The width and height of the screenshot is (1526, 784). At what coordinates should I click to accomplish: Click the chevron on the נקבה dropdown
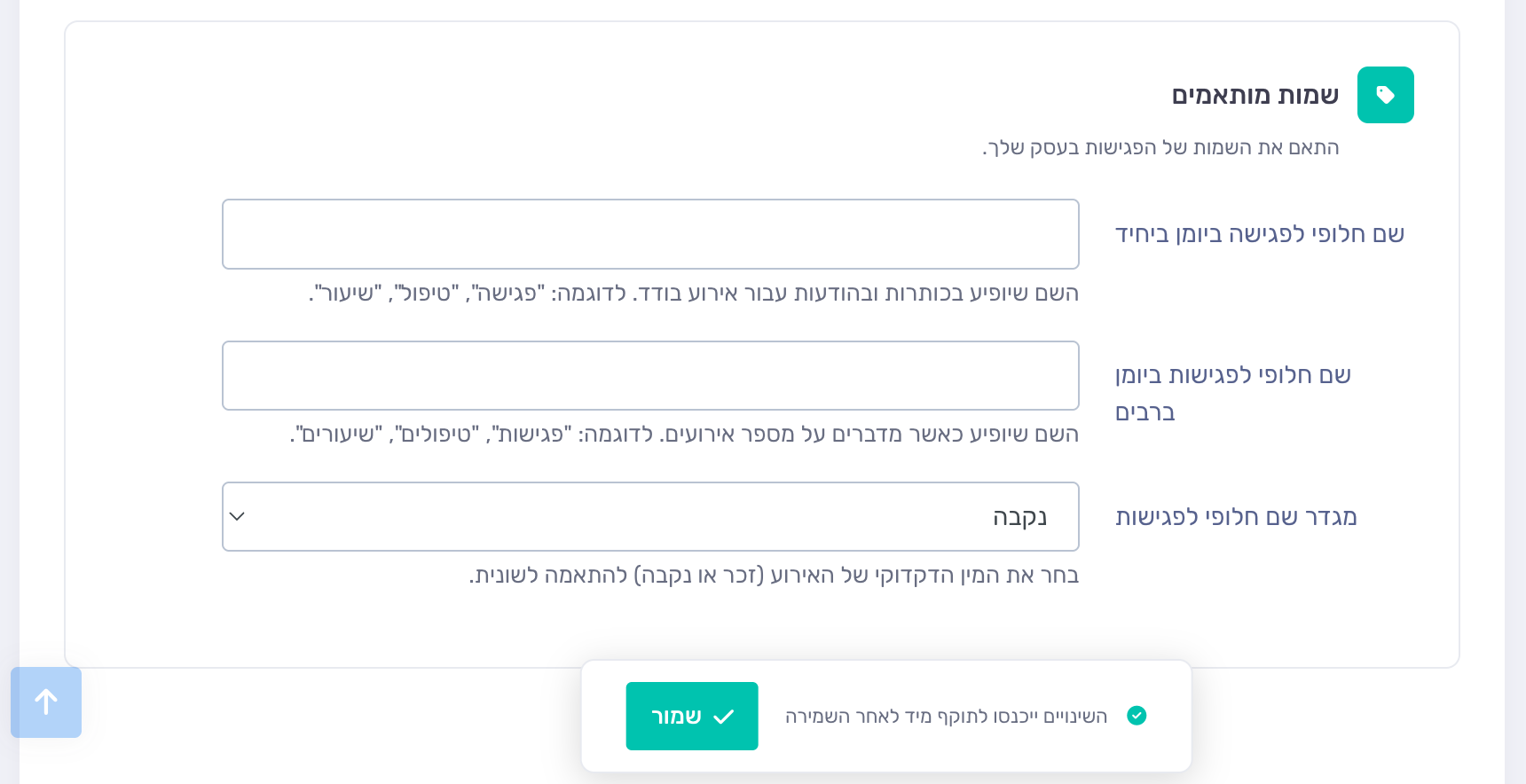[x=237, y=516]
